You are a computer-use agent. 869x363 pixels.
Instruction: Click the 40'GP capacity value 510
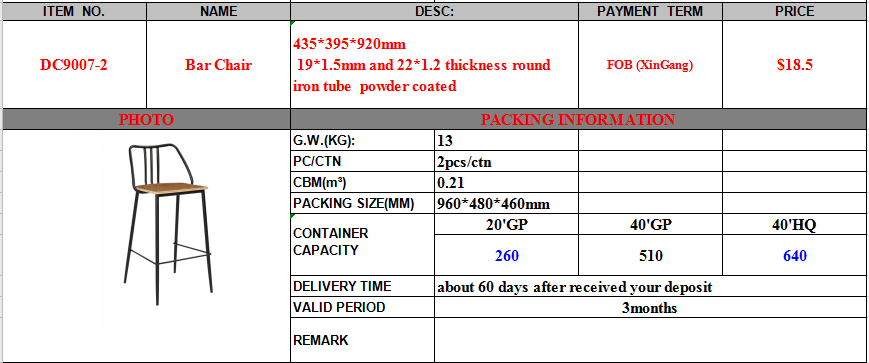(651, 255)
